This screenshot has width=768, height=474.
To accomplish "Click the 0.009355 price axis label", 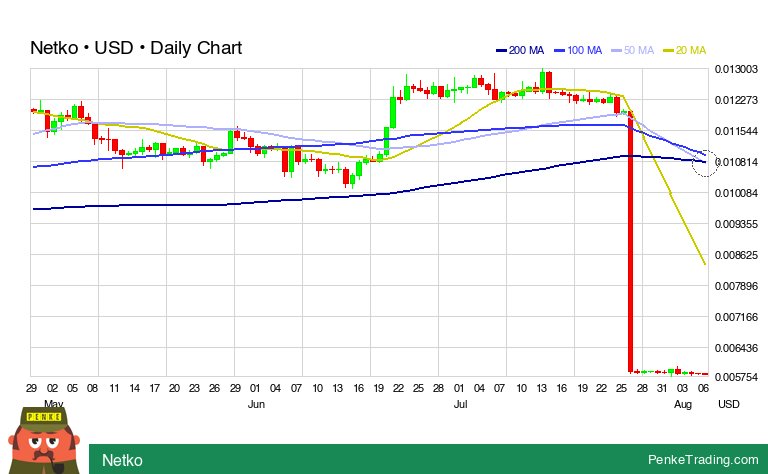I will (736, 224).
